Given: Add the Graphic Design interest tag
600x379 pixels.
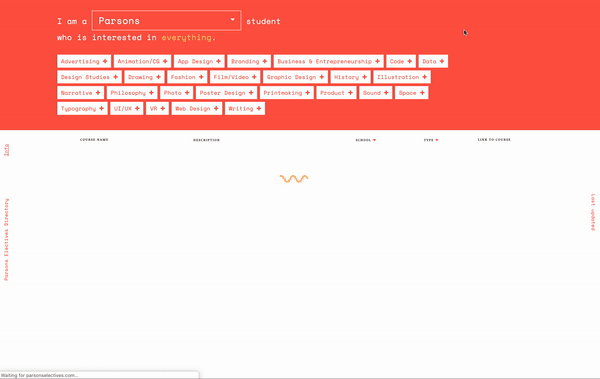Looking at the screenshot, I should (295, 77).
